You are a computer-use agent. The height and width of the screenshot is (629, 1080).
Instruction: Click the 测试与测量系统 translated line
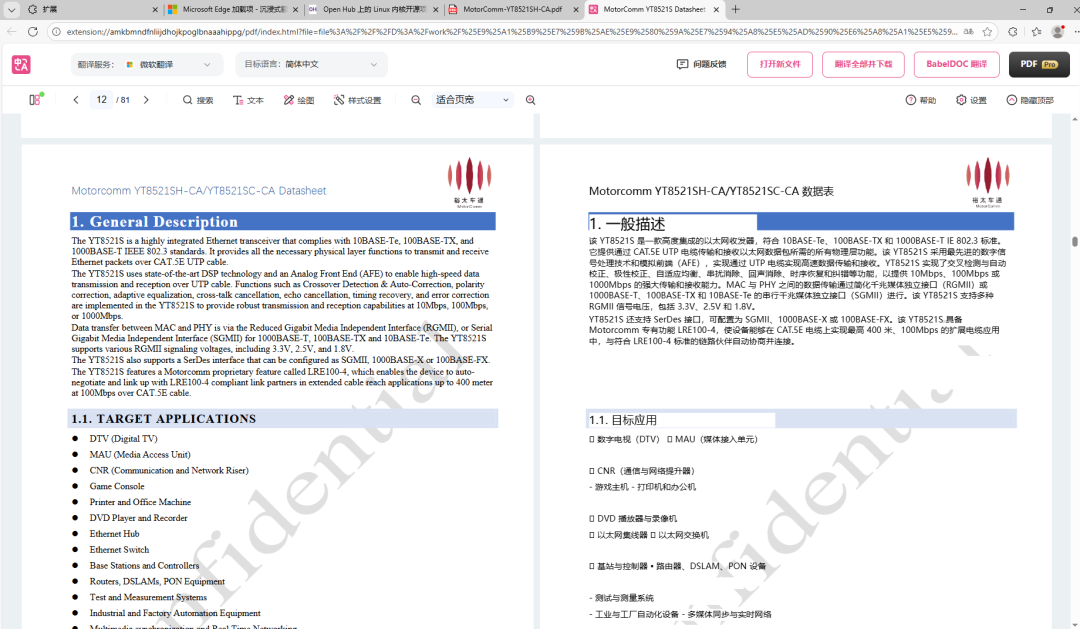click(621, 598)
